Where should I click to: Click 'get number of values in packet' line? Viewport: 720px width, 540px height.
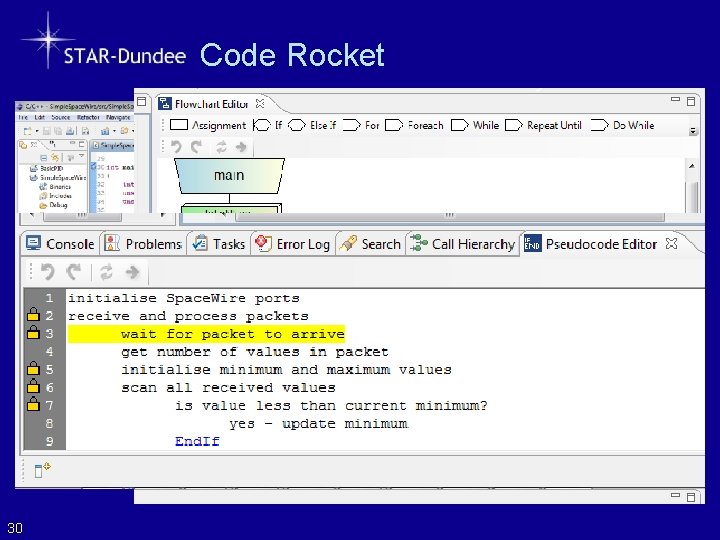click(255, 352)
